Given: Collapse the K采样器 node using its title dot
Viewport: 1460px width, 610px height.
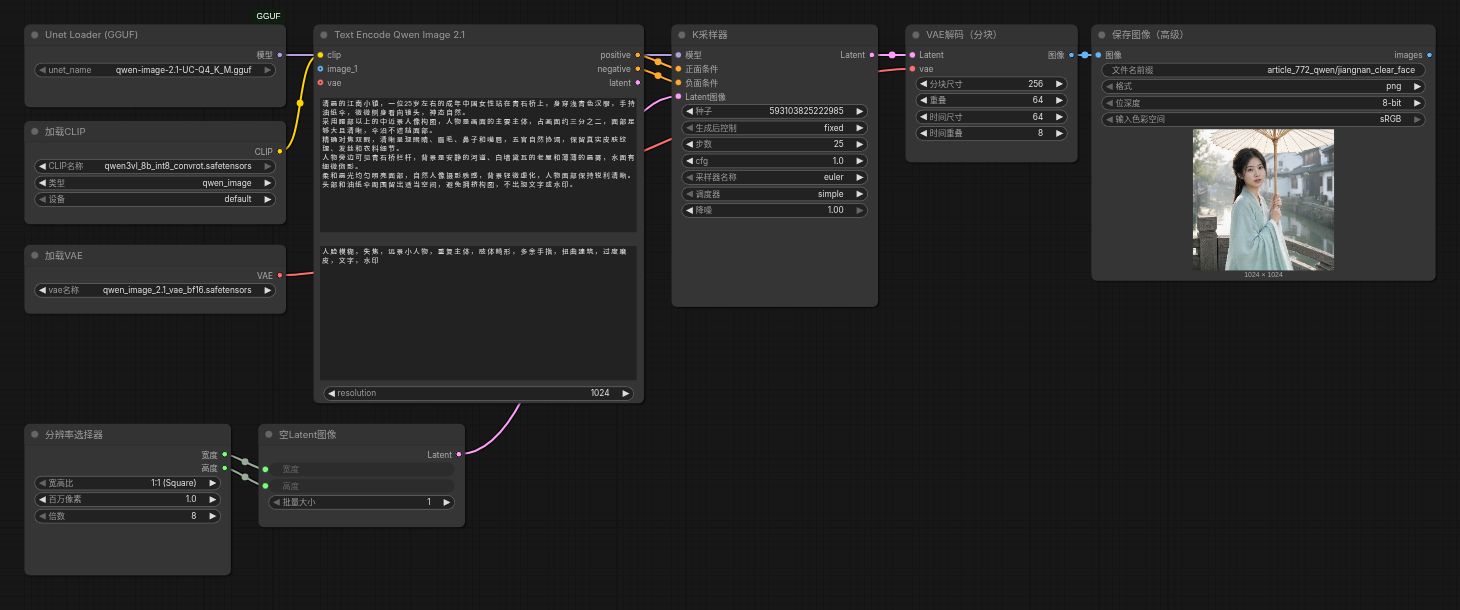Looking at the screenshot, I should pyautogui.click(x=681, y=34).
